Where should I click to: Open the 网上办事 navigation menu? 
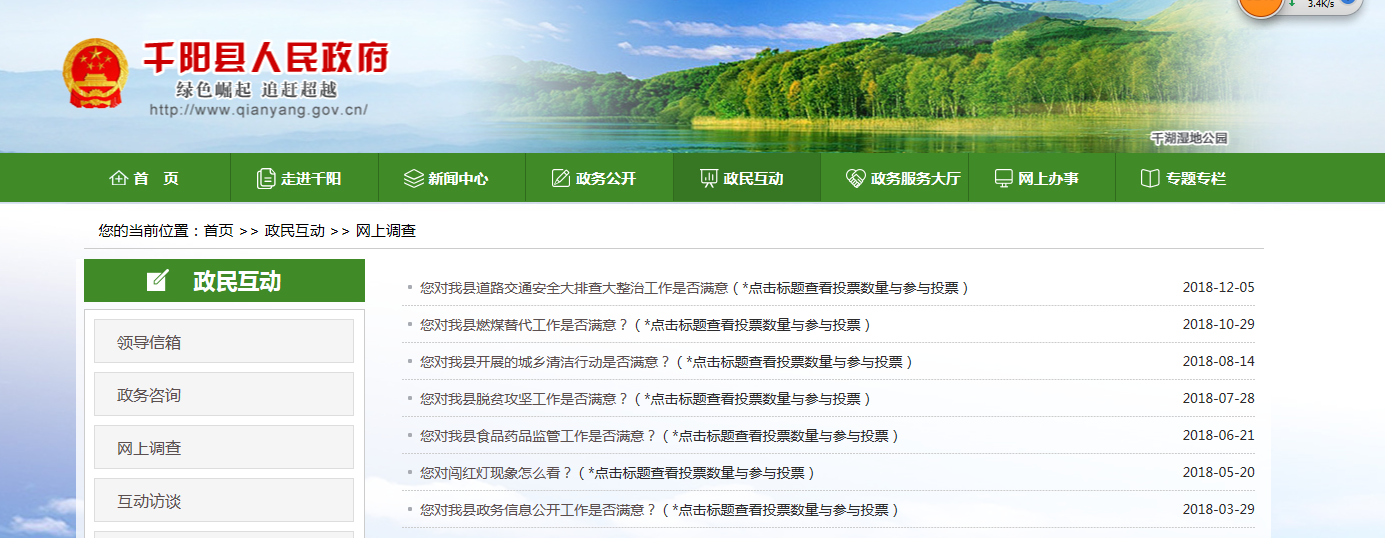coord(1042,178)
